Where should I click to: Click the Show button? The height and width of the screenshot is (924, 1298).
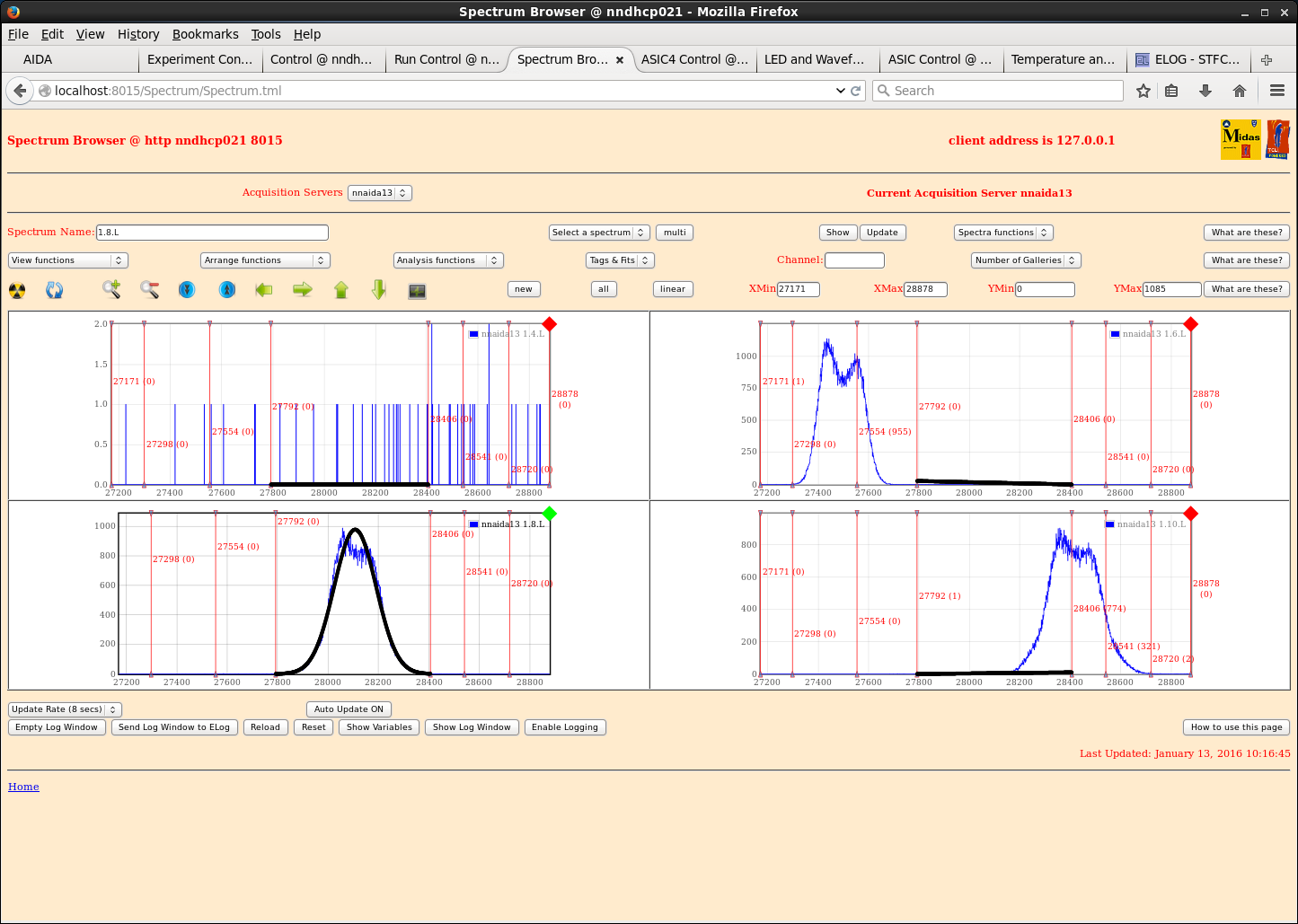click(x=838, y=233)
